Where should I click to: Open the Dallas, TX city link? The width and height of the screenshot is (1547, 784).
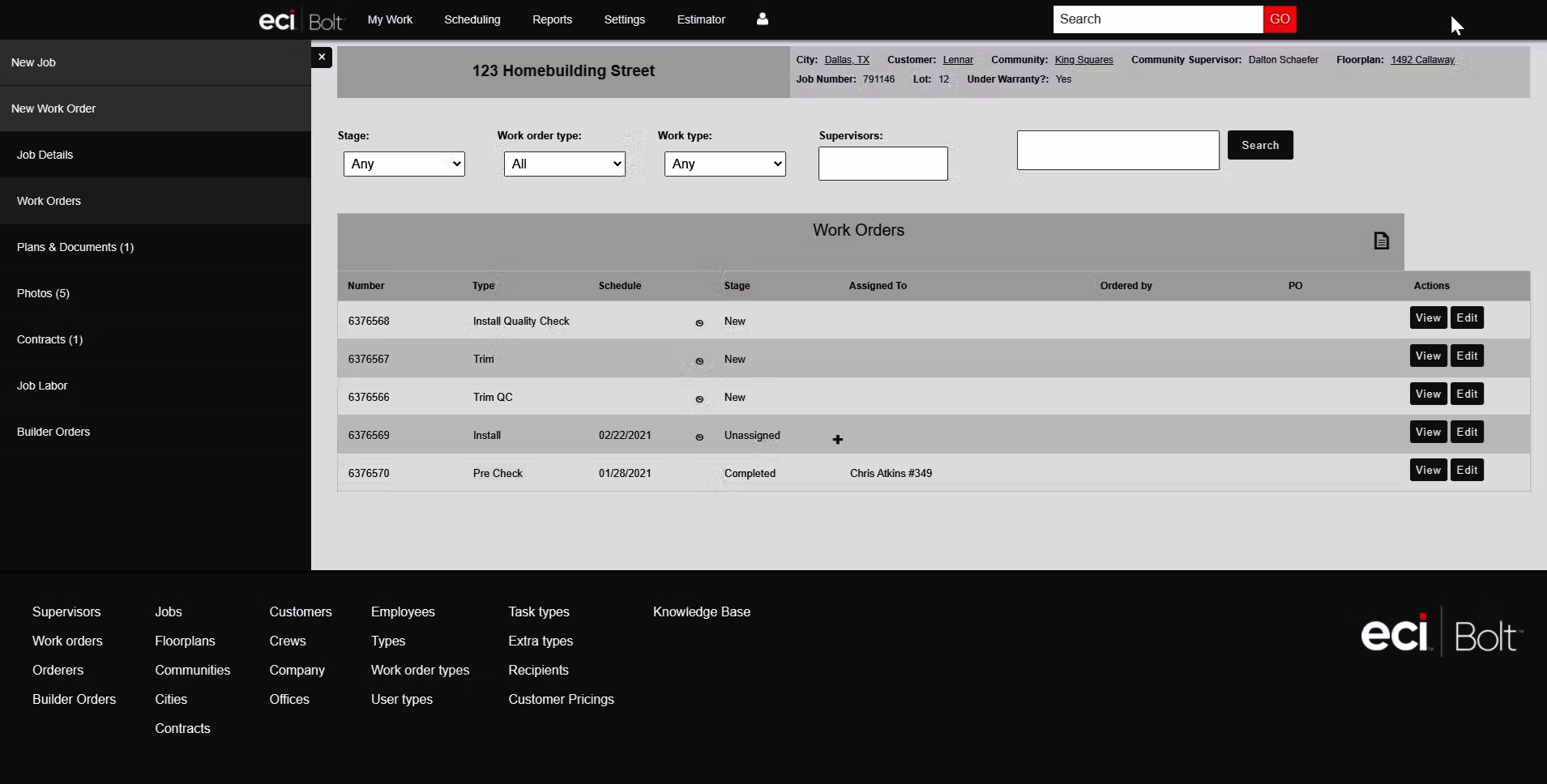point(846,59)
